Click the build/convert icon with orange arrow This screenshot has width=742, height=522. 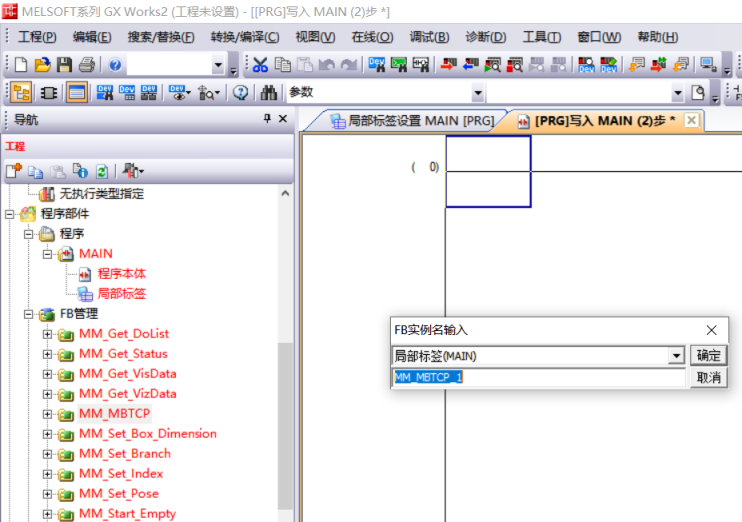pyautogui.click(x=637, y=64)
